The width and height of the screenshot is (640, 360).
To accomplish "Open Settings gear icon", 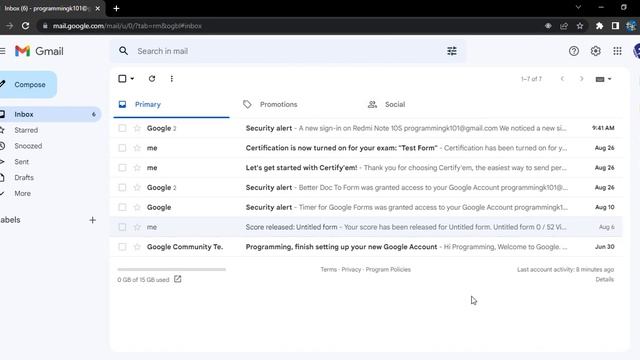I will pyautogui.click(x=596, y=51).
